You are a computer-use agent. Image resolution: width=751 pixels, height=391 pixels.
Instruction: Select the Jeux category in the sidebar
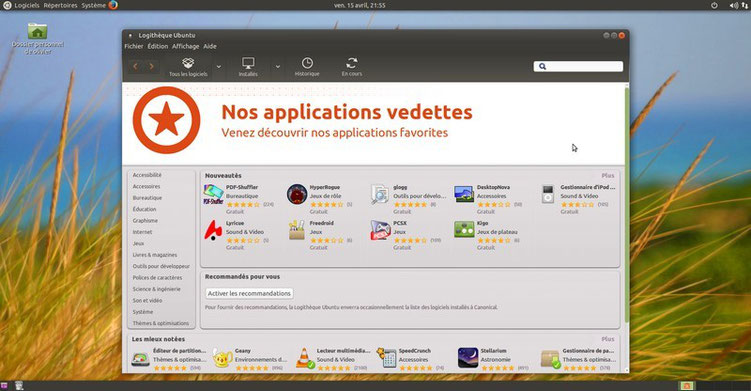click(x=138, y=243)
